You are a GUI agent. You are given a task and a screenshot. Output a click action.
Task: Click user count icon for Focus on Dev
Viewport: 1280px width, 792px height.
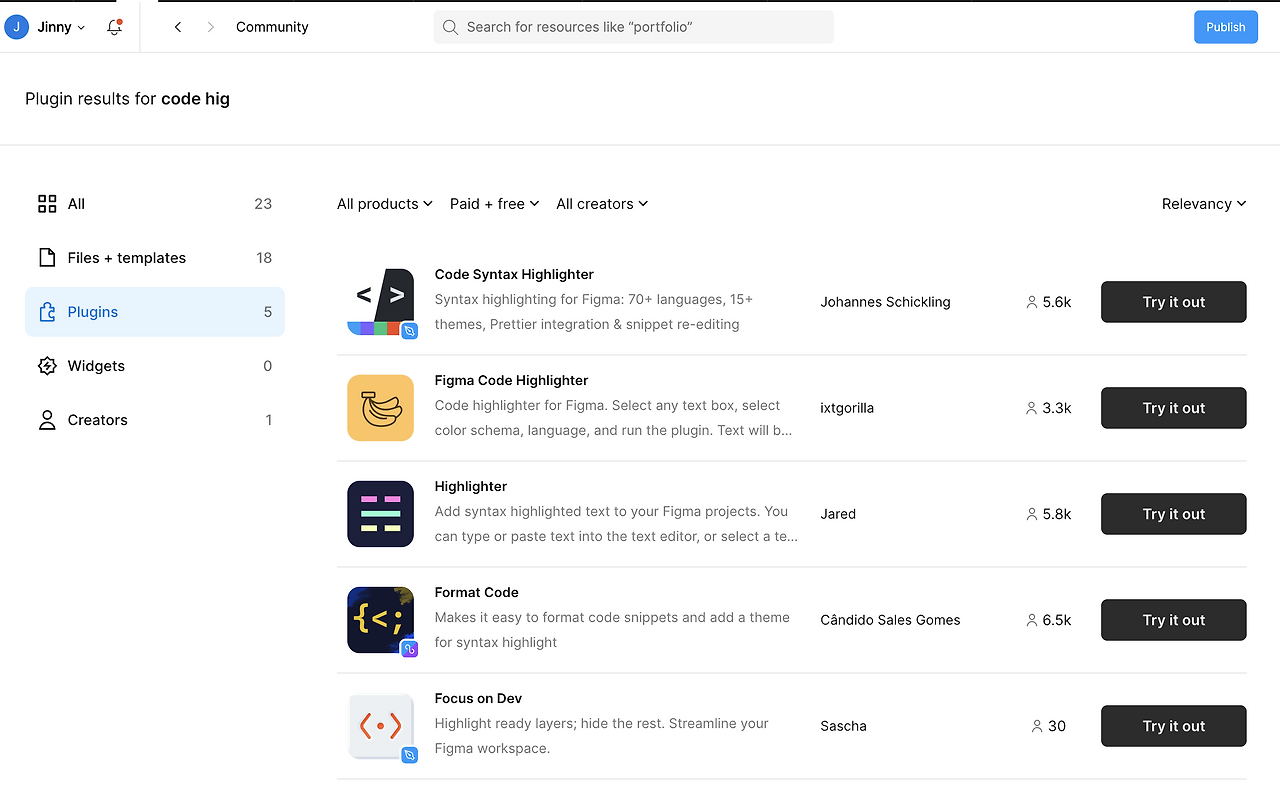click(1038, 726)
